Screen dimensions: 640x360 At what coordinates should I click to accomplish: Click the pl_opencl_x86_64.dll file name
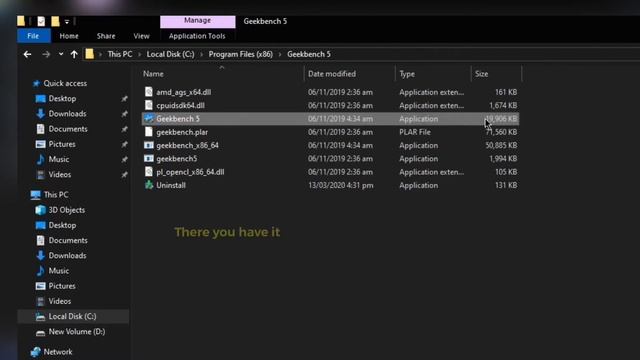click(190, 172)
